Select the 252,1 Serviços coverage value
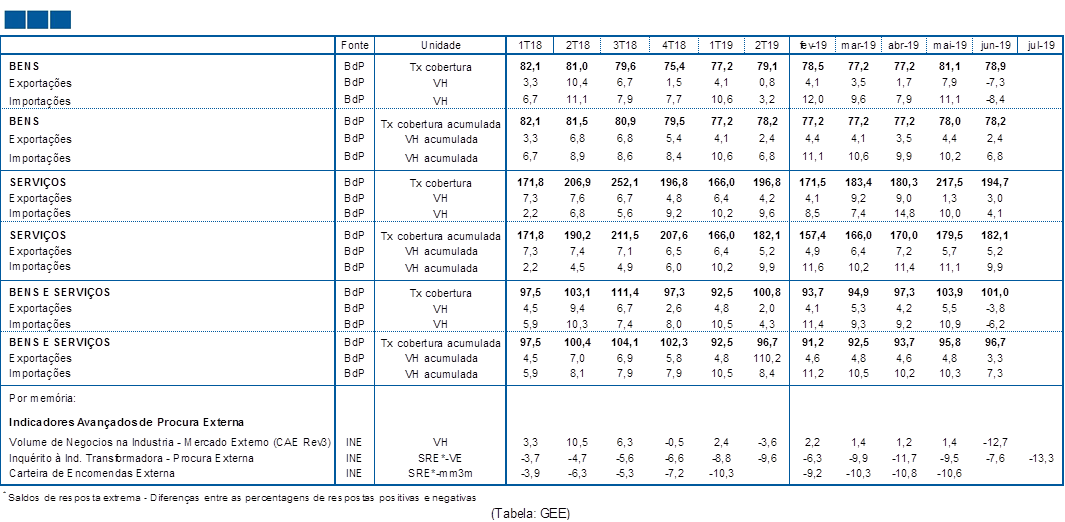 [625, 183]
